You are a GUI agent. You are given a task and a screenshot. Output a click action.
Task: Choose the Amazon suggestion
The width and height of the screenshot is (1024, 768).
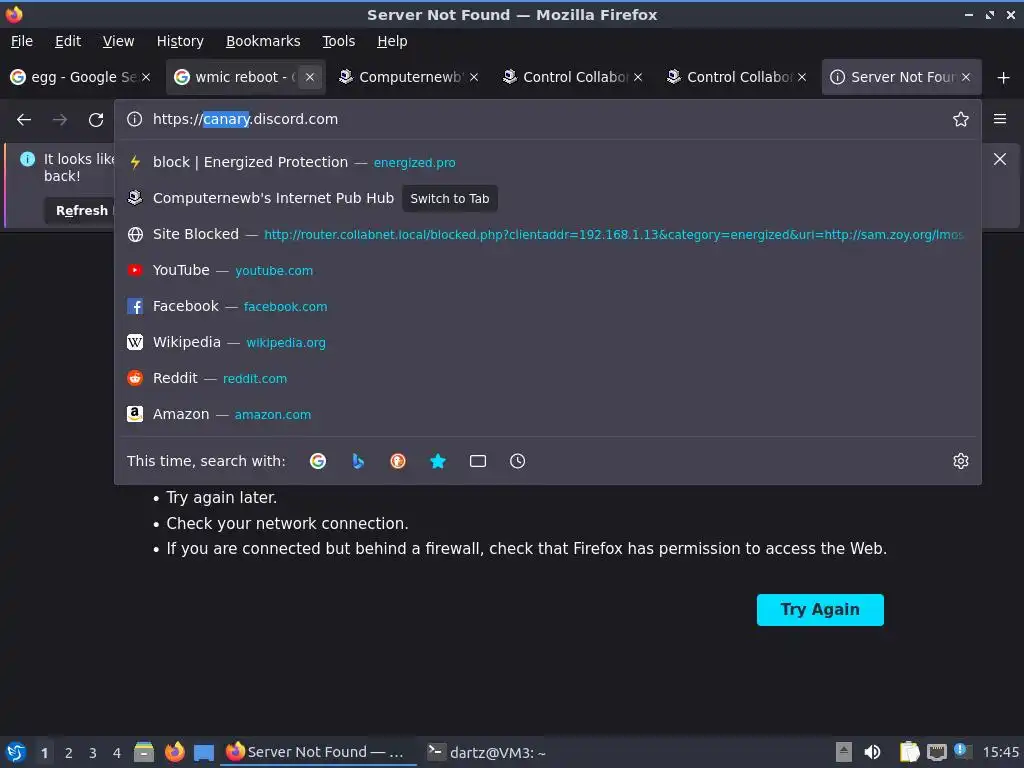547,414
